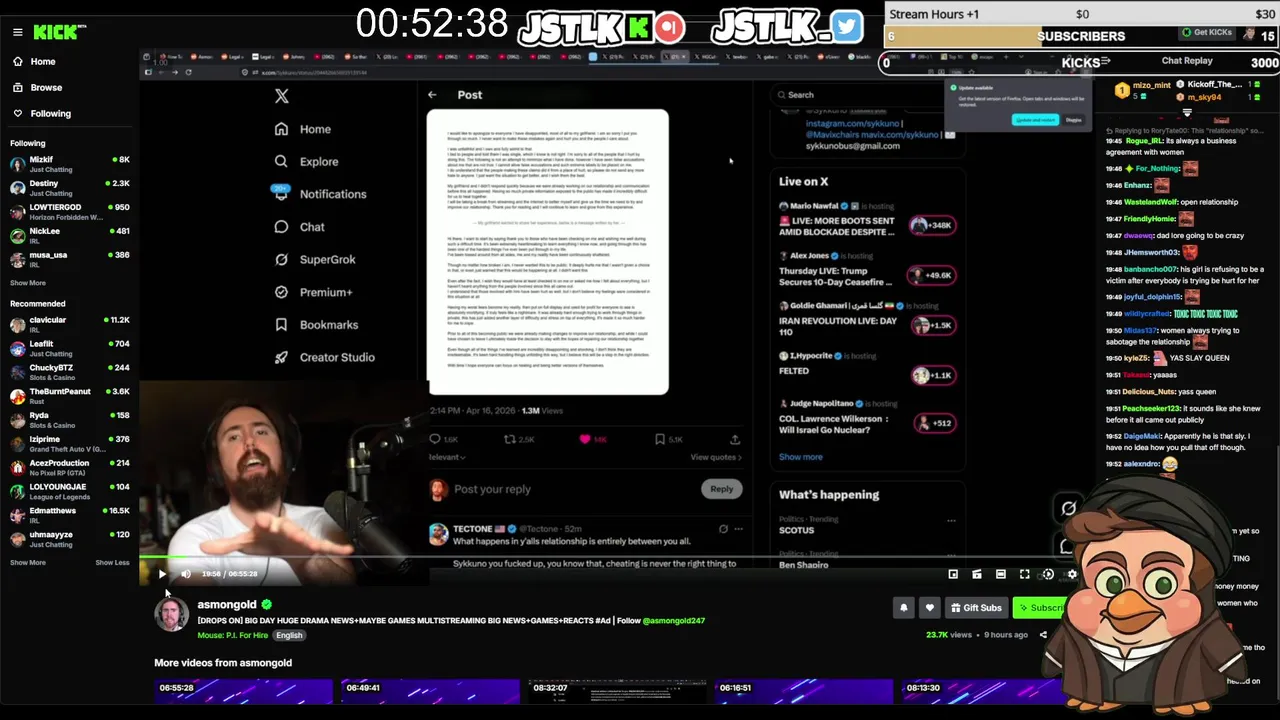The height and width of the screenshot is (720, 1280).
Task: Click Show more under Live on X
Action: point(801,457)
